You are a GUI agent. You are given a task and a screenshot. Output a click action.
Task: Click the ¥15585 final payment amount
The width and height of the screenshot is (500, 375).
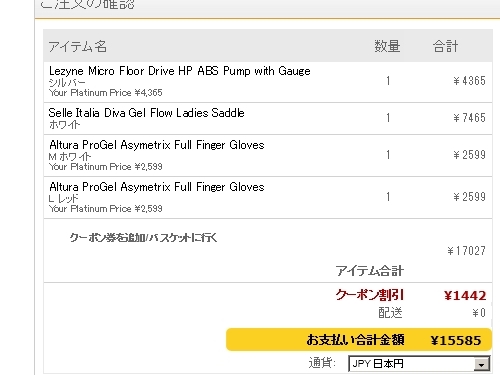[x=456, y=341]
